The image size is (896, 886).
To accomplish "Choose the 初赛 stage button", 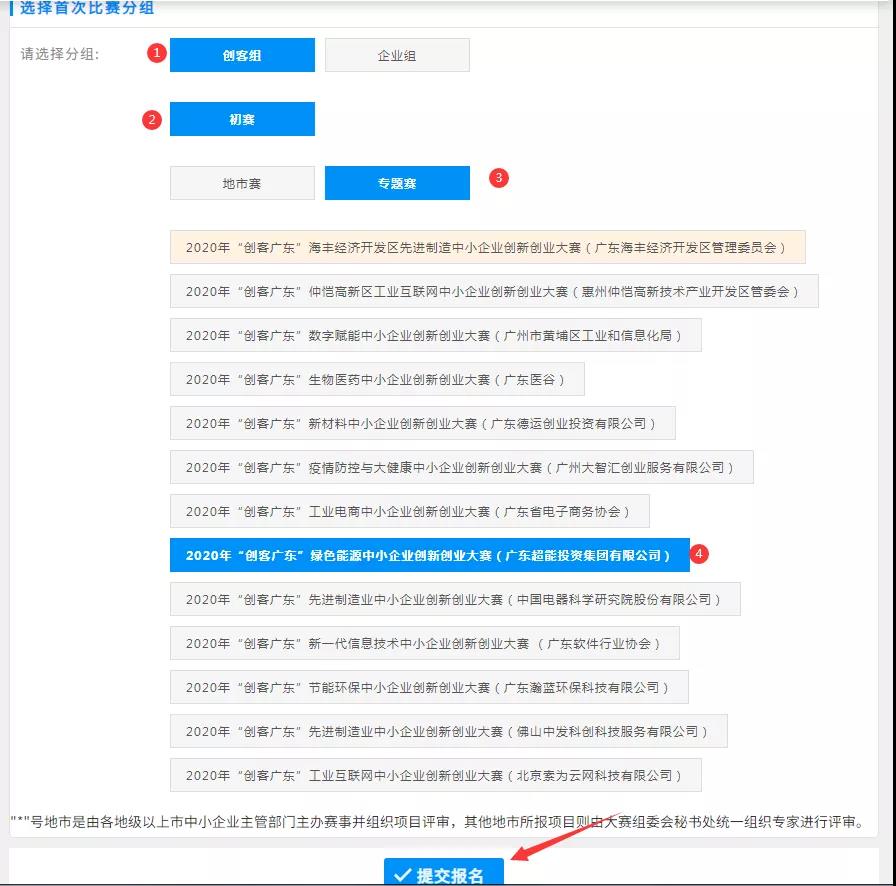I will click(242, 119).
